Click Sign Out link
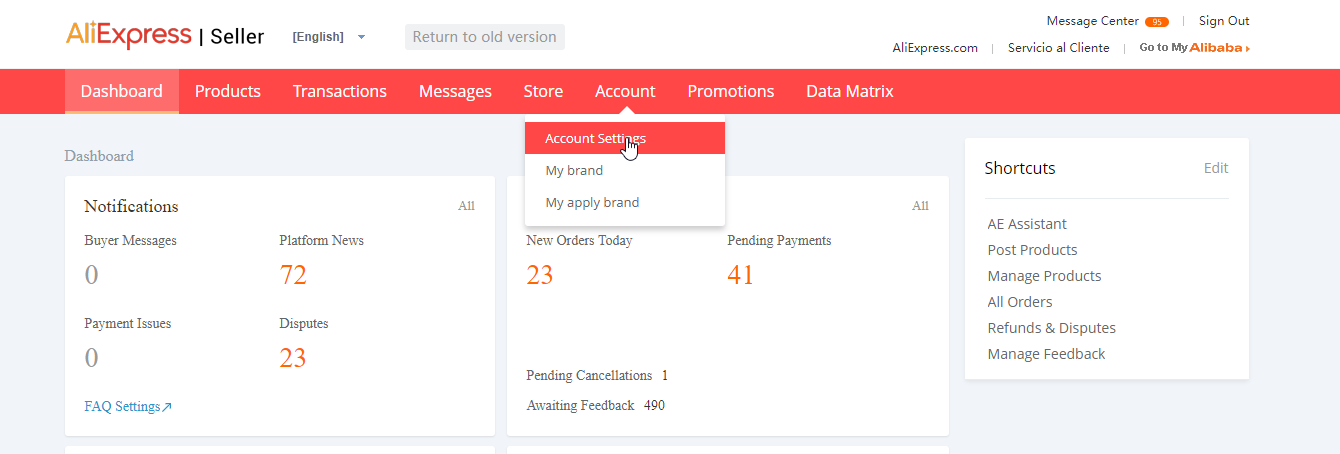Viewport: 1340px width, 454px height. [x=1224, y=21]
